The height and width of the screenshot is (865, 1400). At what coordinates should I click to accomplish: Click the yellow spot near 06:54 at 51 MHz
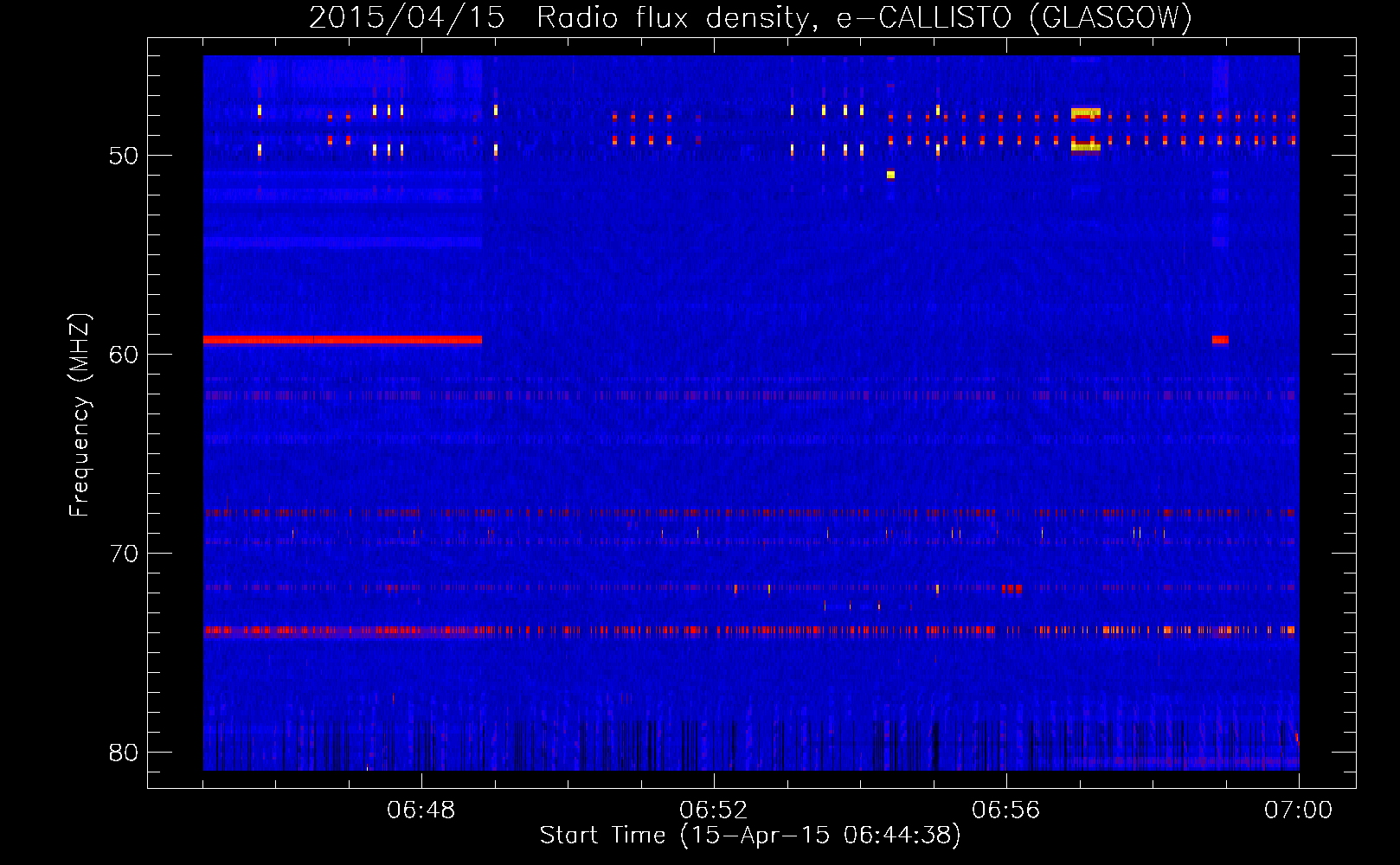[x=890, y=175]
